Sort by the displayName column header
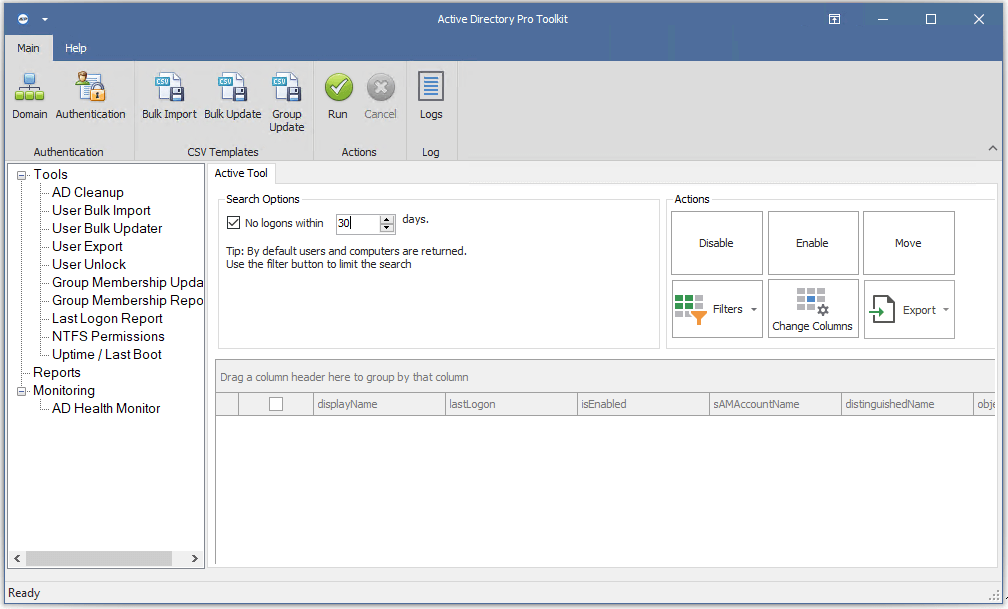 point(379,404)
